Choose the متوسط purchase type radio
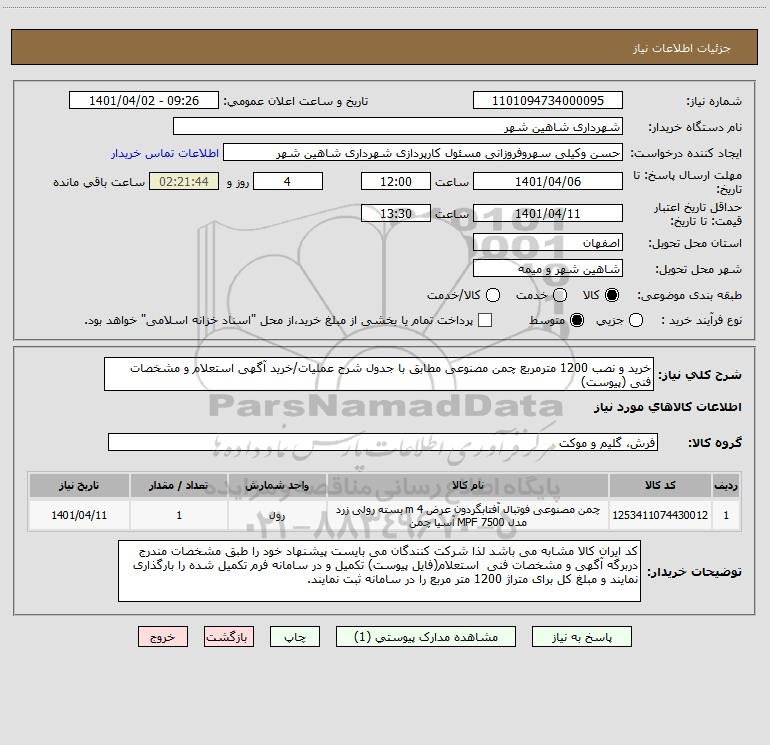 point(577,320)
